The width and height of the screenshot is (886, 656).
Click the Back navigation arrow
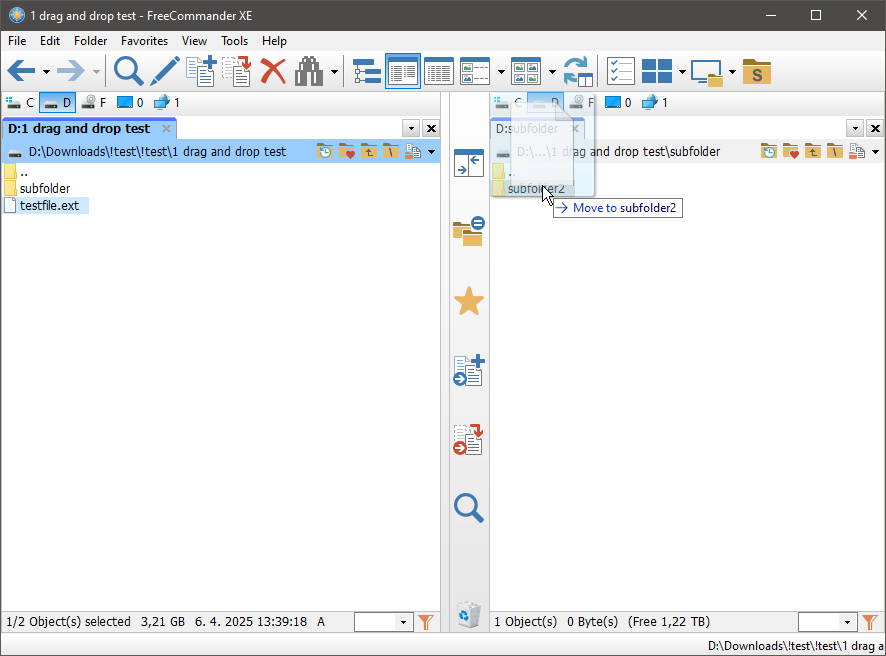click(x=21, y=71)
